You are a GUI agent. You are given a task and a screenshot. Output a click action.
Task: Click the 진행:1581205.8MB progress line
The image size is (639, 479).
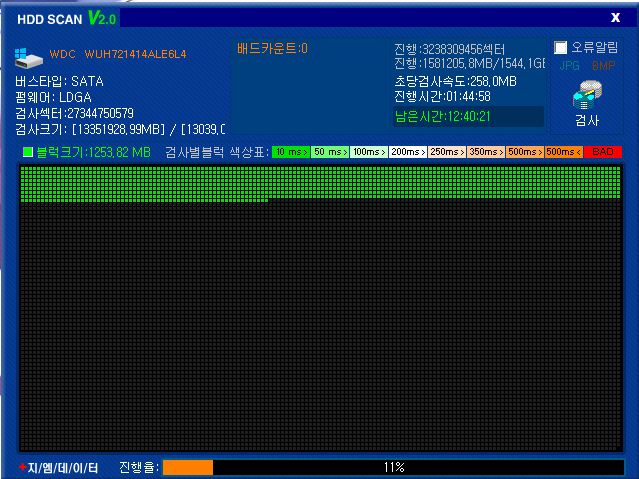469,64
